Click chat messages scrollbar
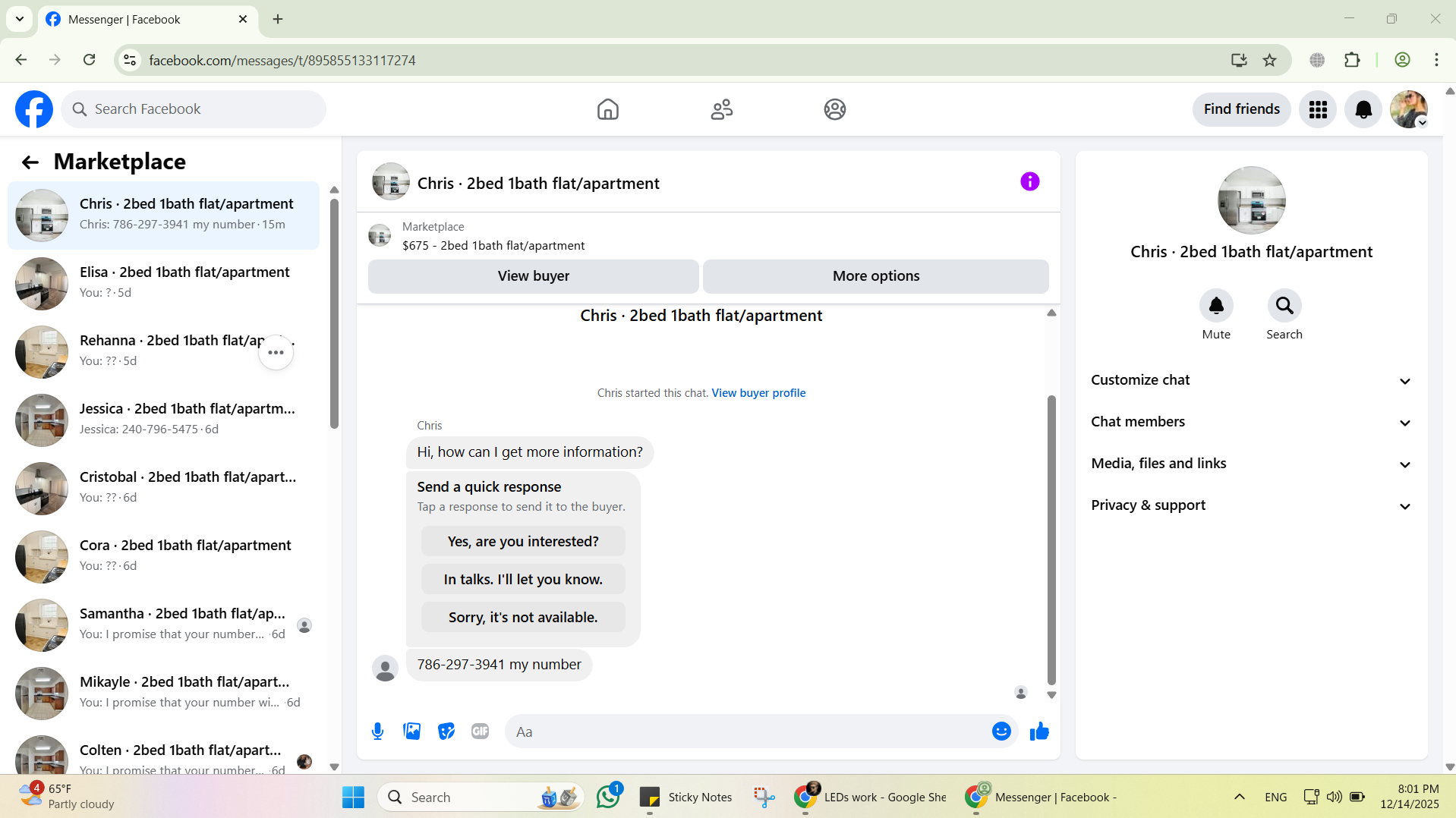Viewport: 1456px width, 818px height. [x=1051, y=540]
